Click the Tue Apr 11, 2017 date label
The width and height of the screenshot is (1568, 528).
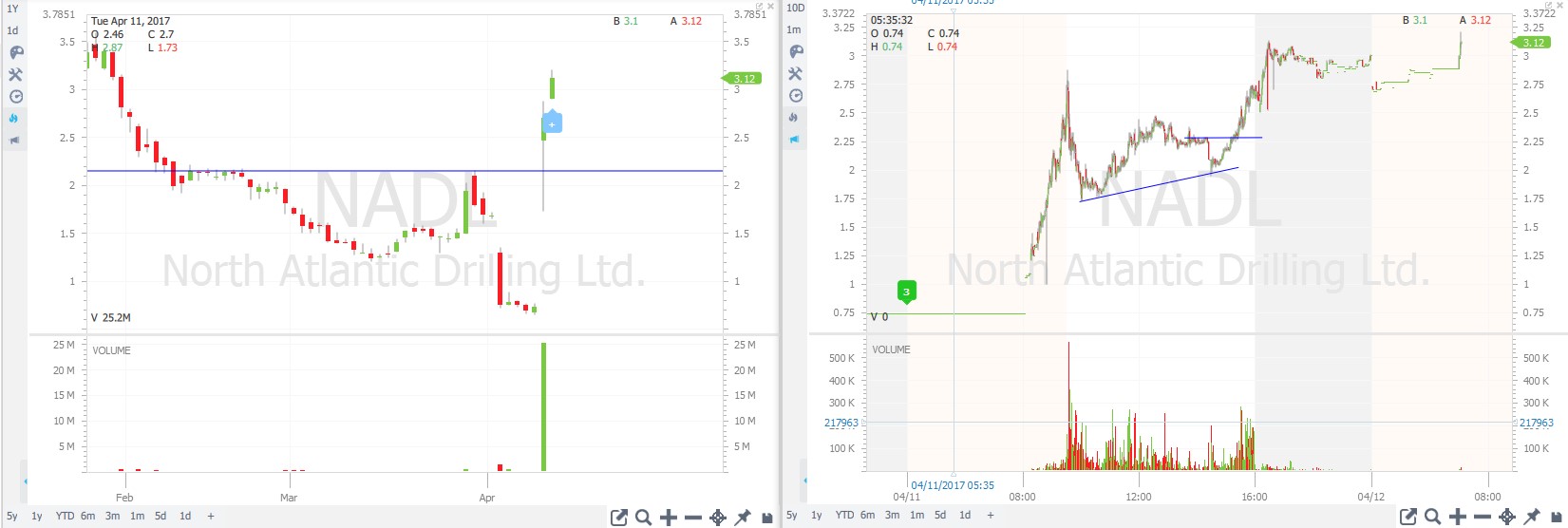(130, 21)
